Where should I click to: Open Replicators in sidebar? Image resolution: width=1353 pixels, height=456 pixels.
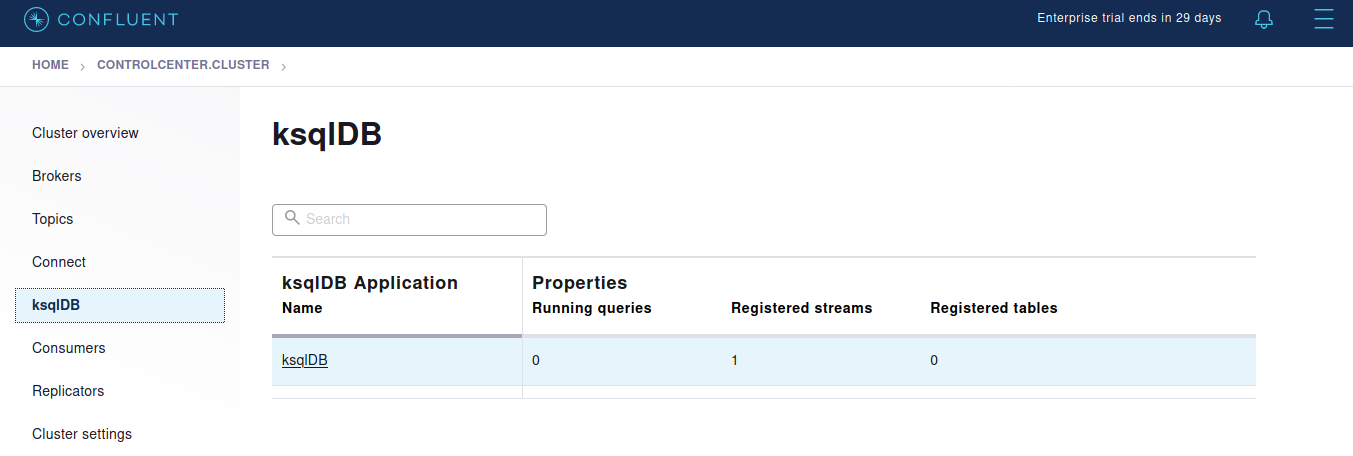coord(68,391)
